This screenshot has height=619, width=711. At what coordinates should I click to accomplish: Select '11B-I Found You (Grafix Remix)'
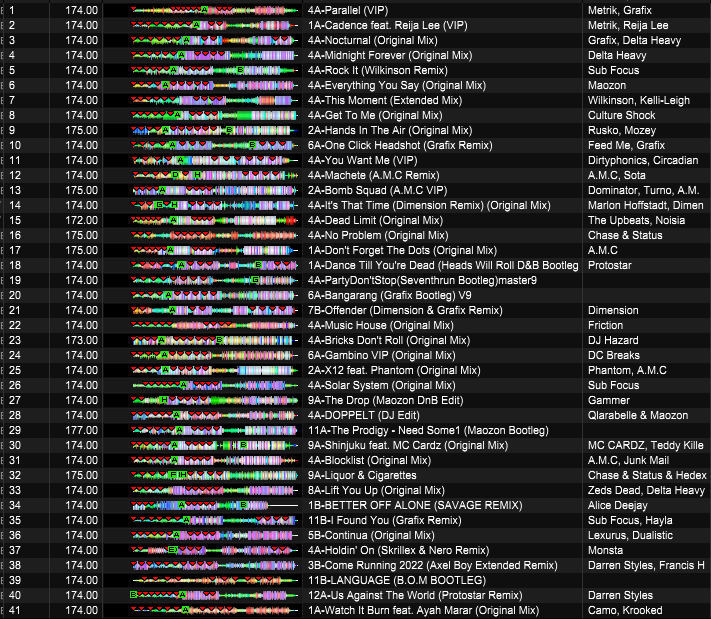(x=385, y=520)
